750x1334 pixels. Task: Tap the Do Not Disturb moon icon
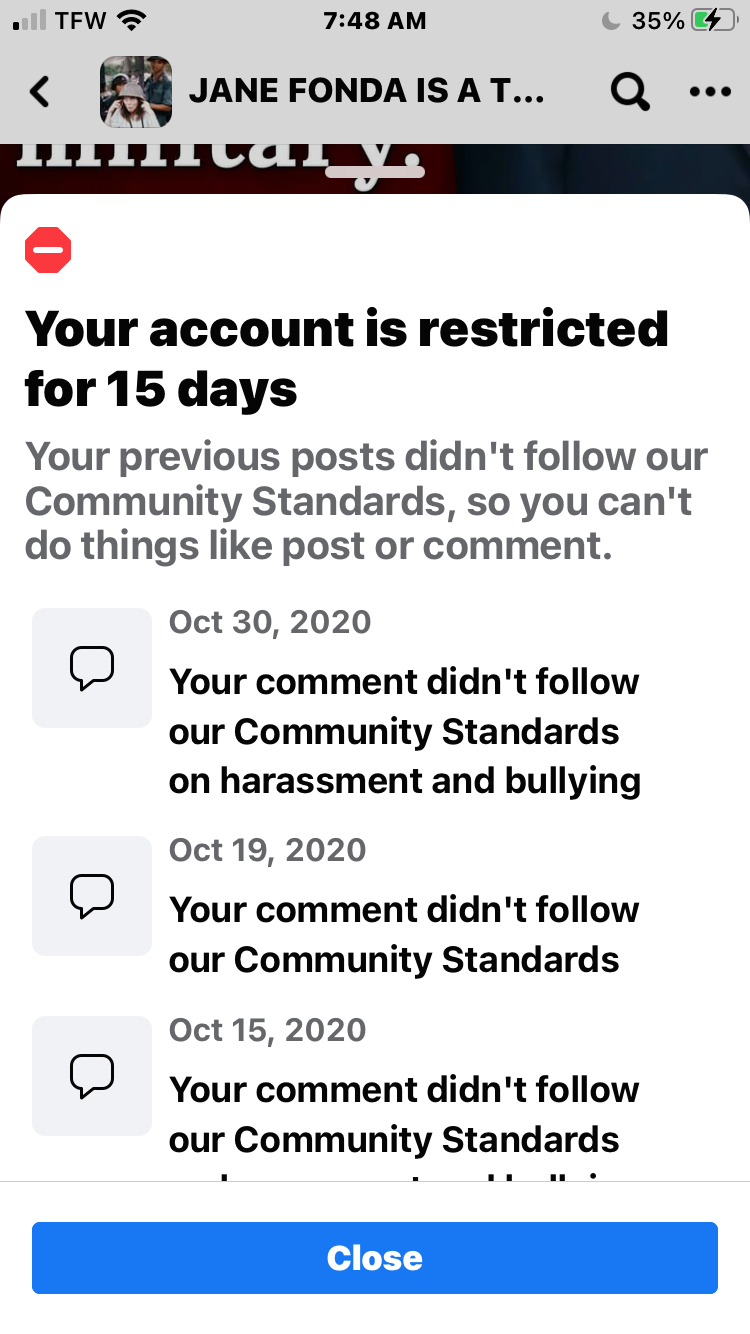click(612, 21)
